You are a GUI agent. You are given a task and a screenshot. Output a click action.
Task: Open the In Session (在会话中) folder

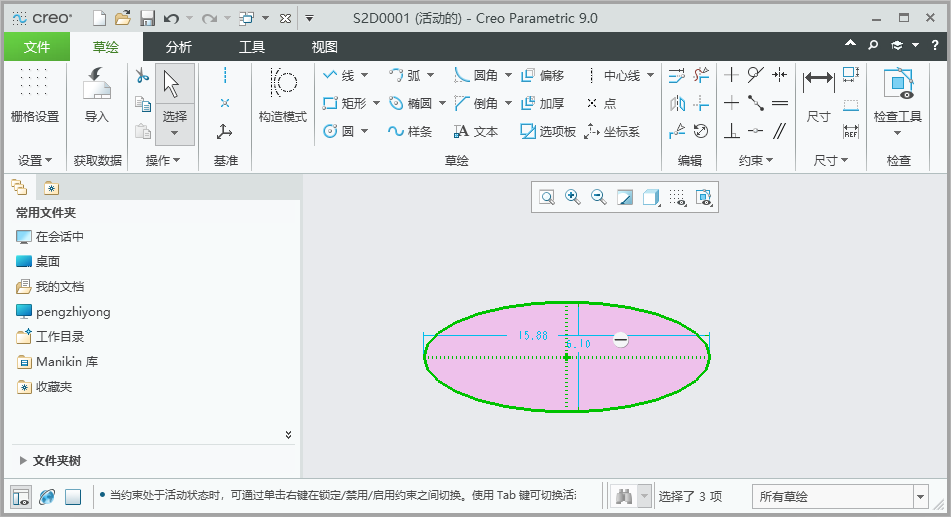[50, 237]
